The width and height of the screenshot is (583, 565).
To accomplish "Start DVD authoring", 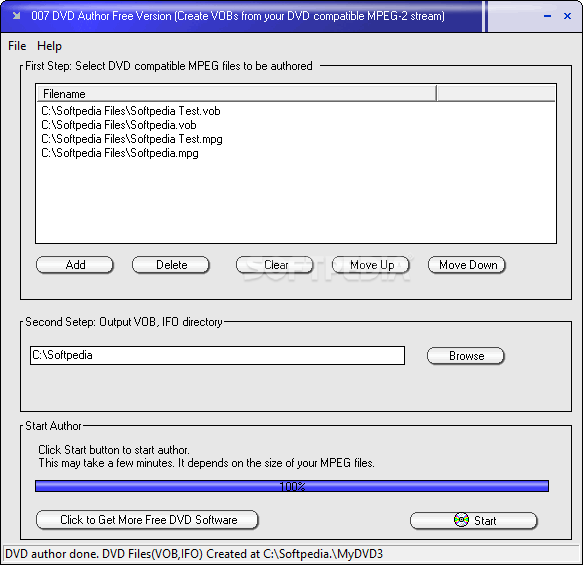I will pyautogui.click(x=474, y=520).
